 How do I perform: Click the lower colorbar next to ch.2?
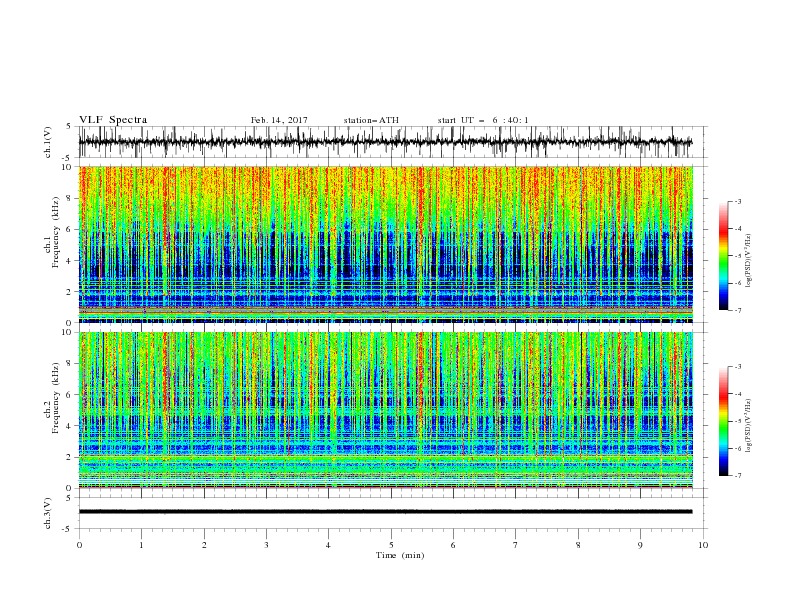pos(723,421)
